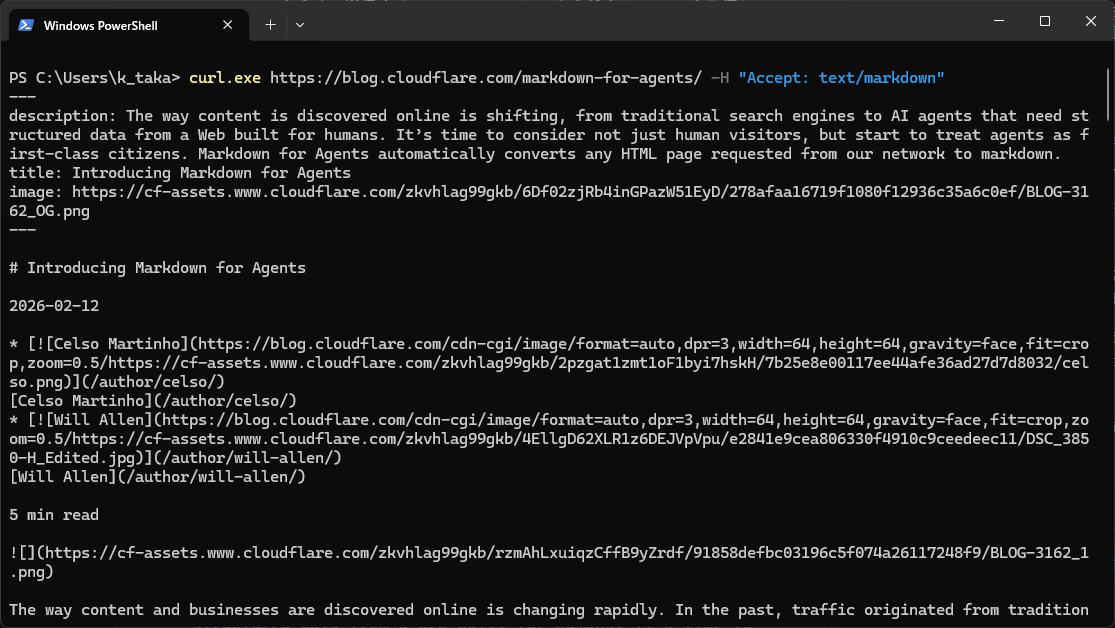The width and height of the screenshot is (1115, 628).
Task: Click the 2026-02-12 date line
Action: click(54, 306)
